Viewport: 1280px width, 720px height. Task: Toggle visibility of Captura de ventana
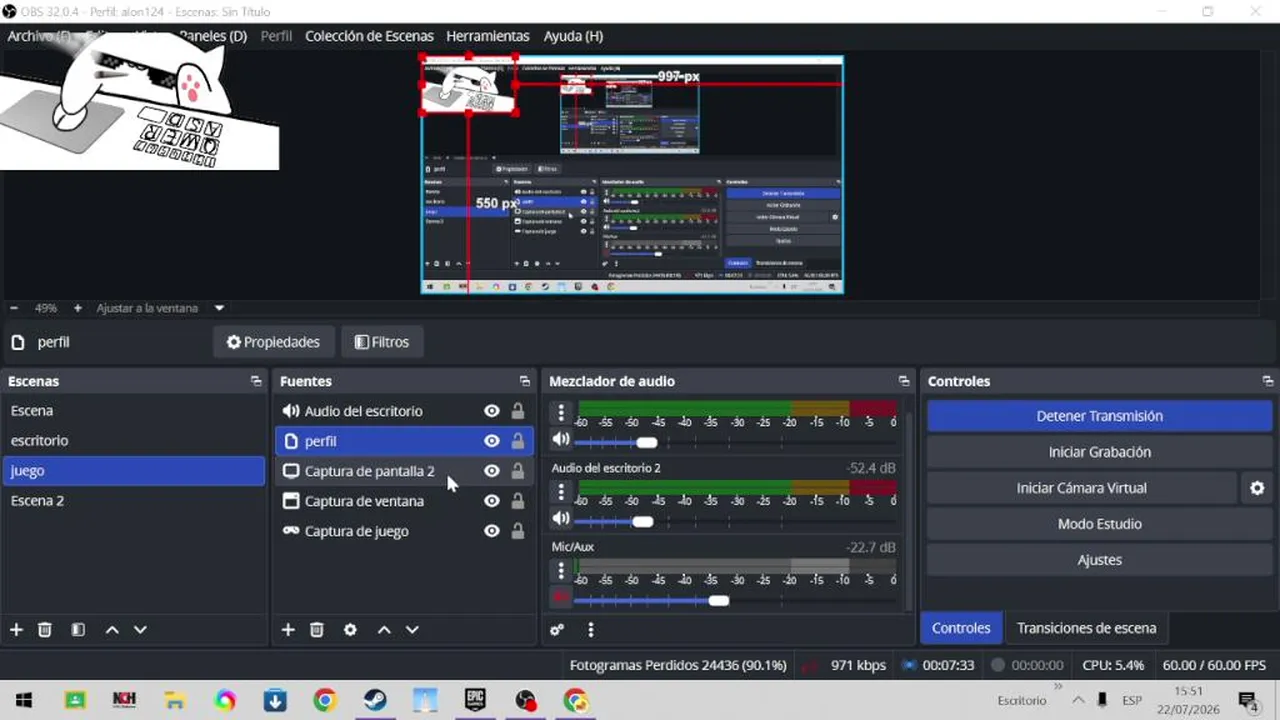pyautogui.click(x=491, y=501)
